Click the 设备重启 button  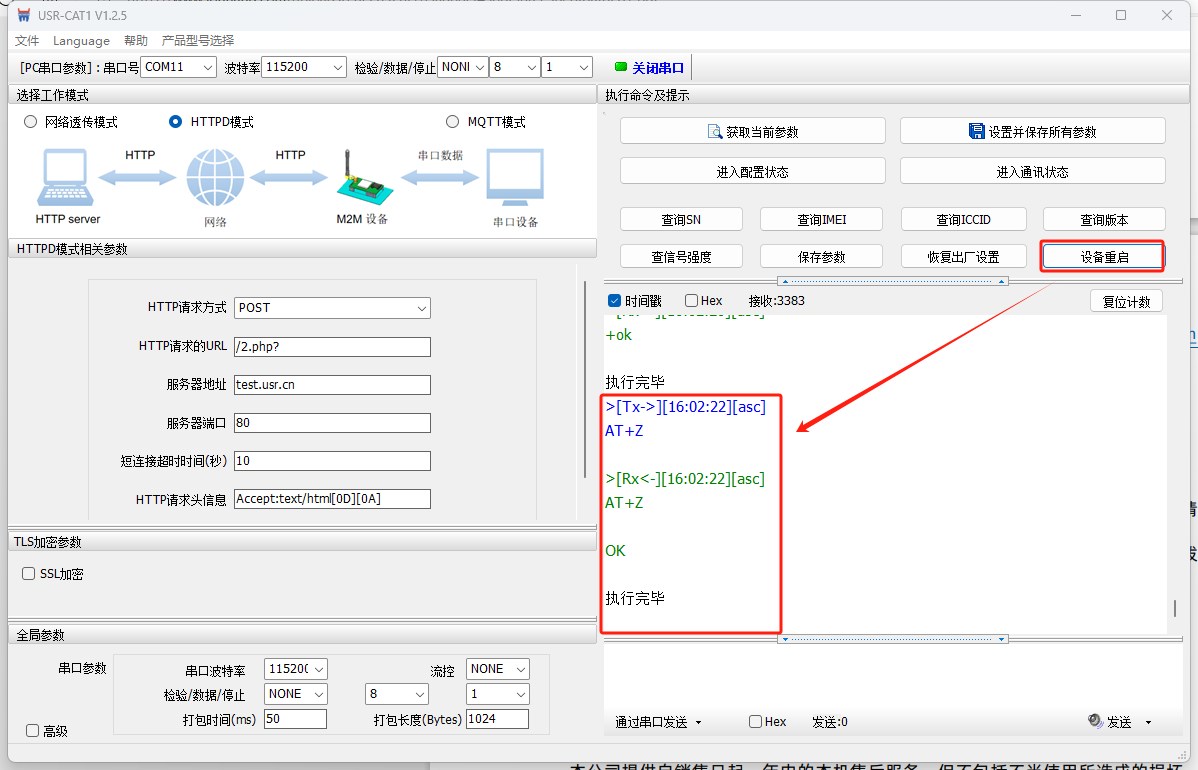click(x=1104, y=257)
